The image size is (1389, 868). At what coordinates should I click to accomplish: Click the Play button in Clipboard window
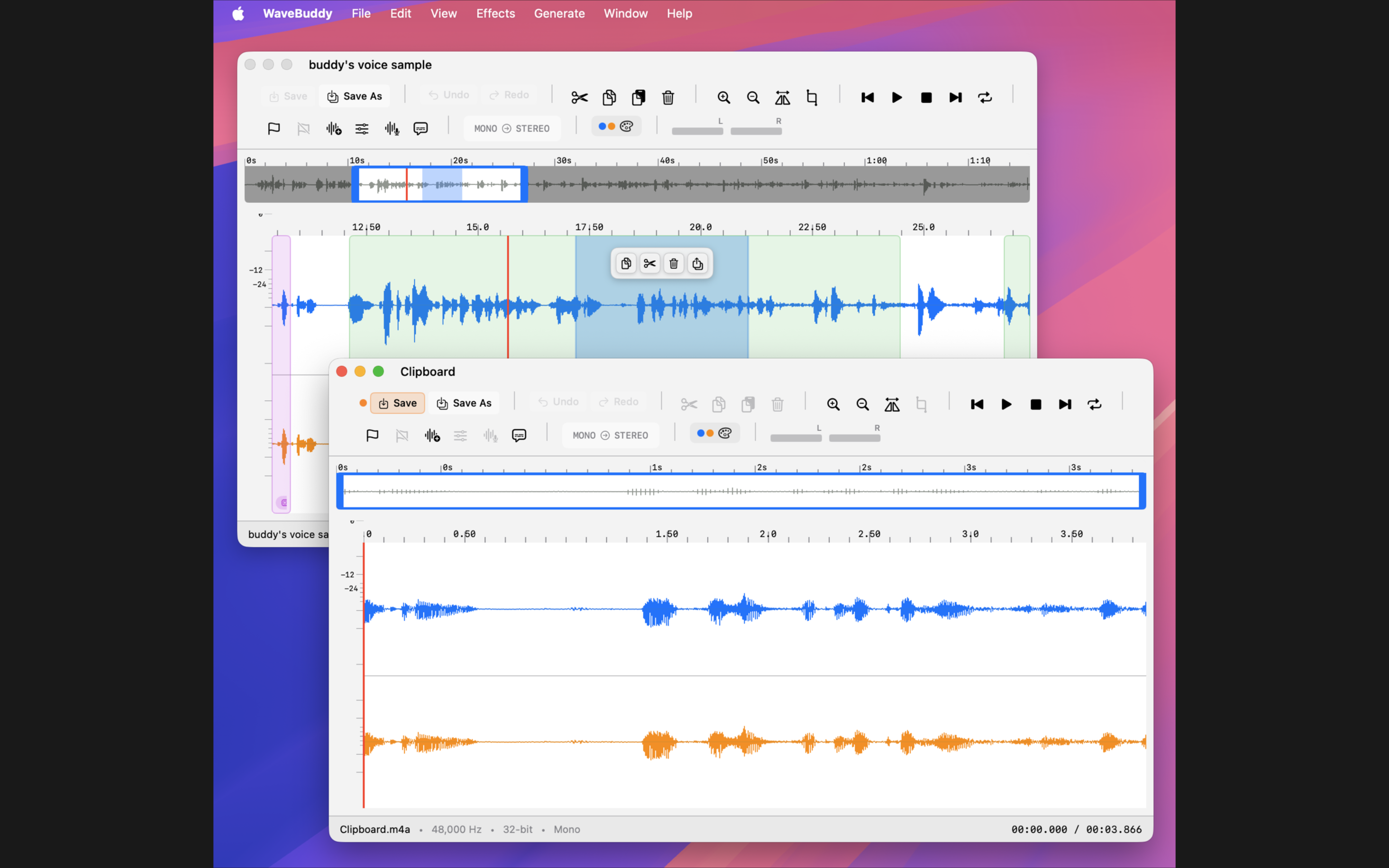coord(1006,405)
